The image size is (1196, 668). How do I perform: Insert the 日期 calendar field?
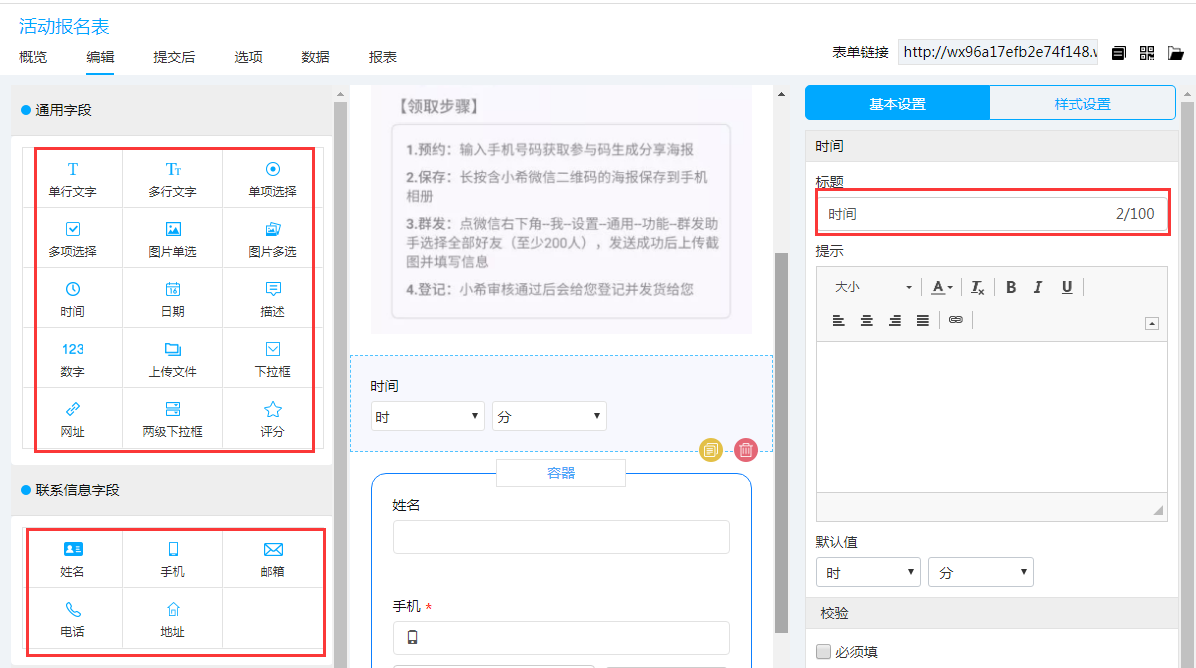(x=172, y=299)
